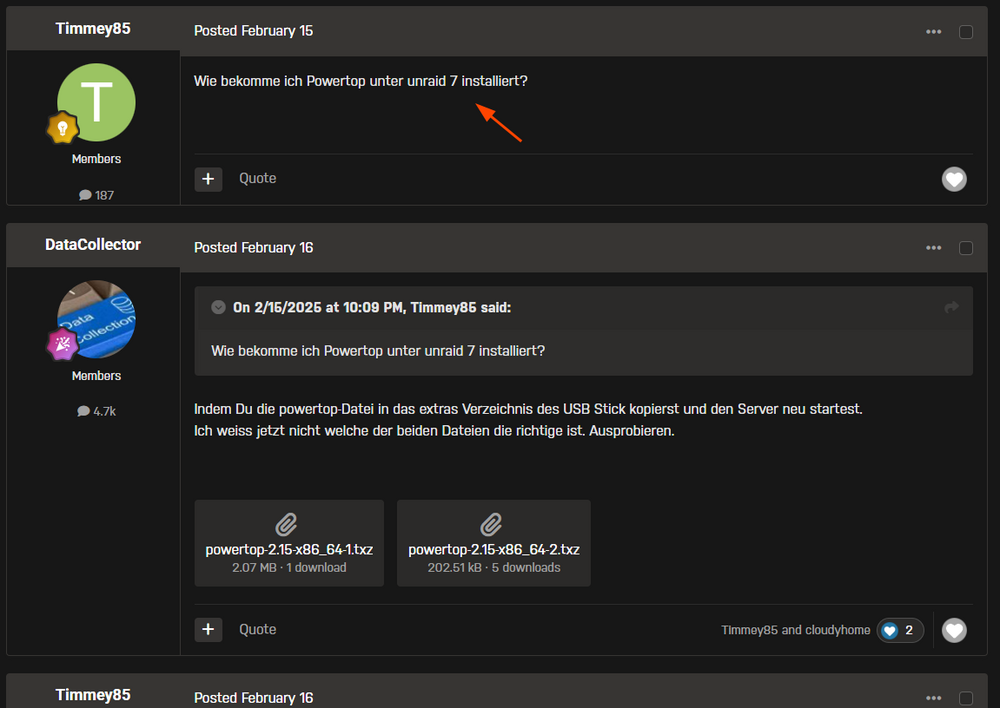Open DataCollector's profile name link
The height and width of the screenshot is (708, 1000).
(93, 245)
